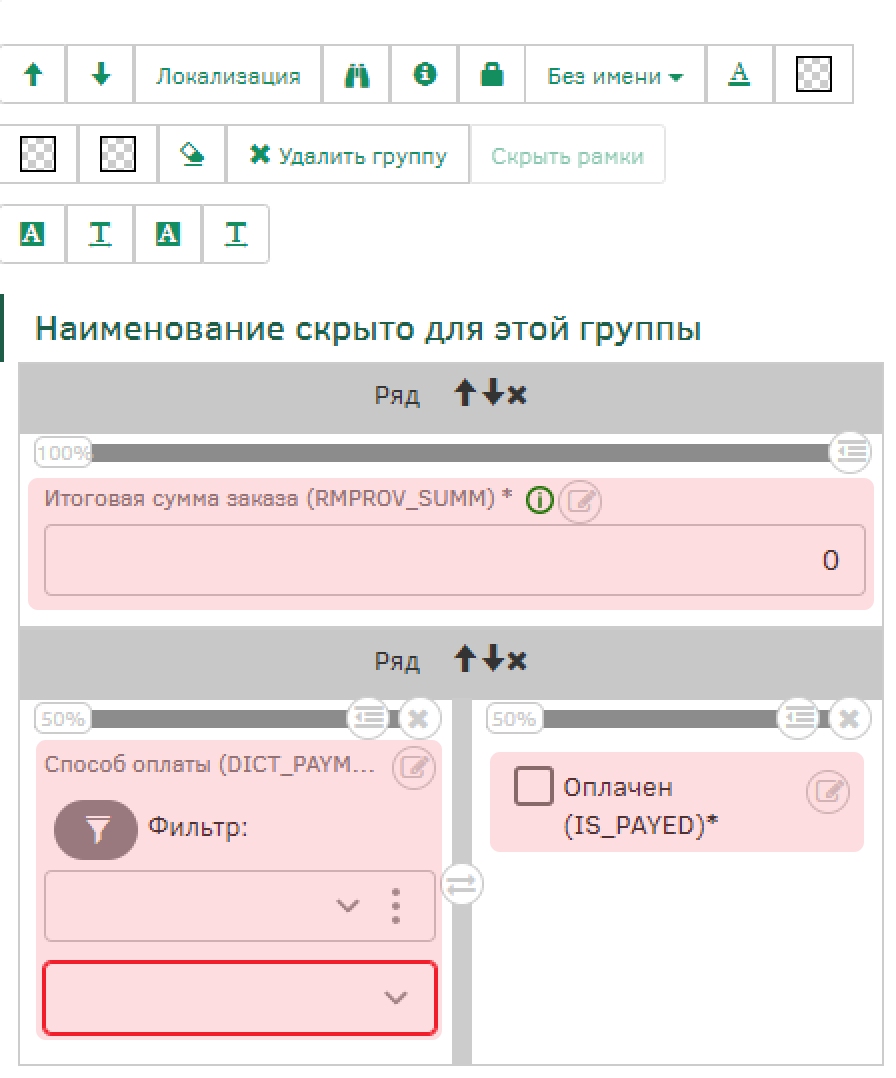Screen dimensions: 896x1078
Task: Toggle the Оплачен (IS_PAYED) checkbox
Action: click(533, 787)
